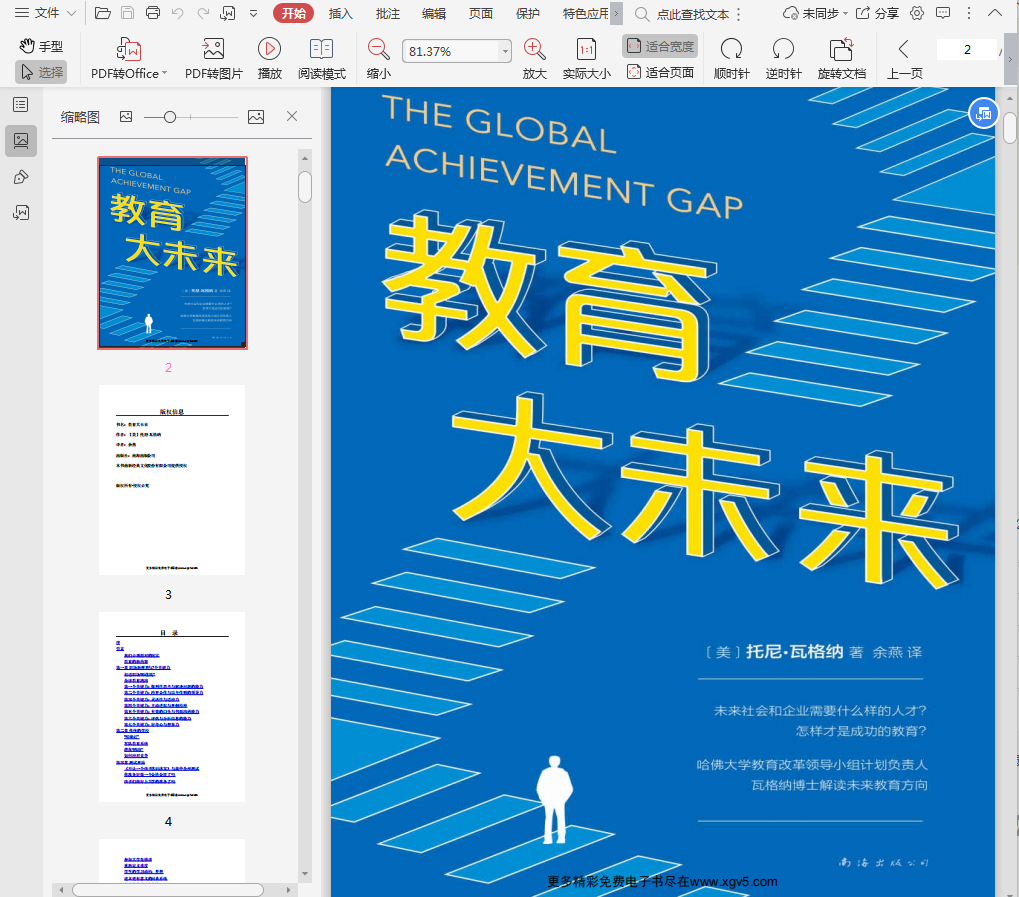The height and width of the screenshot is (897, 1019).
Task: Toggle the 适合宽度 fit width option
Action: [660, 46]
